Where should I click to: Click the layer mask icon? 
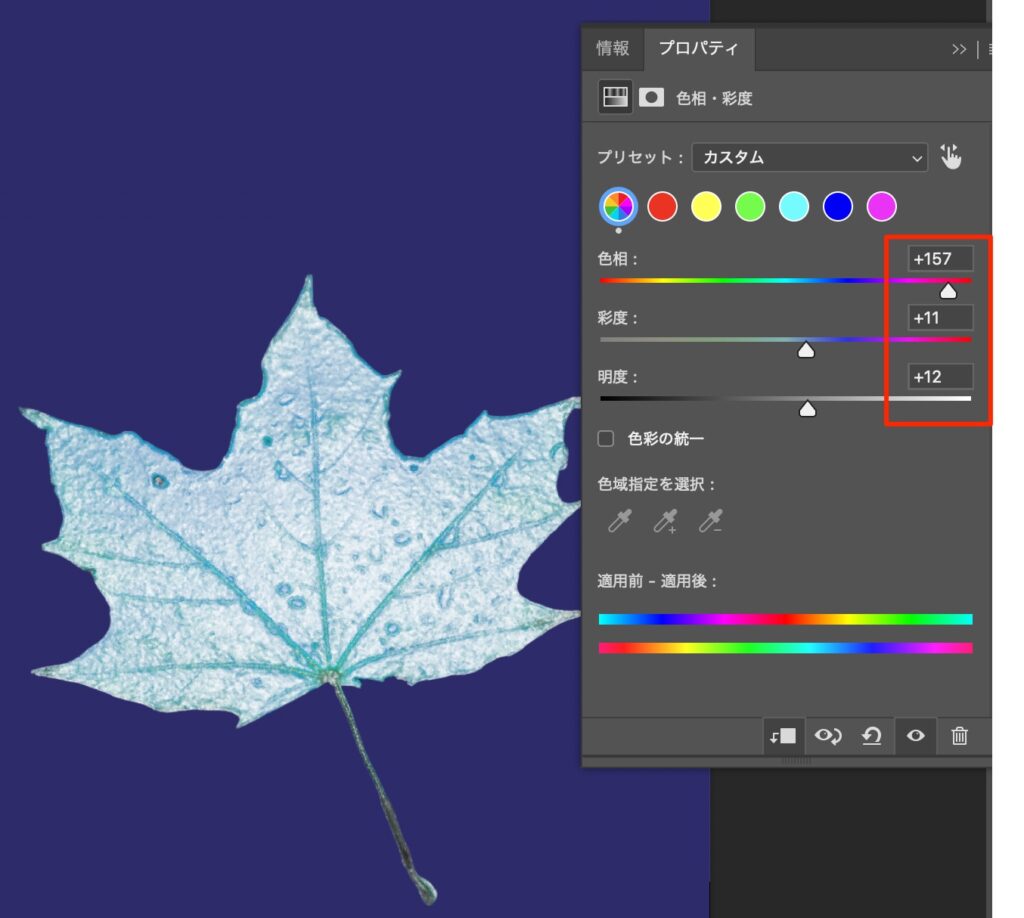652,97
